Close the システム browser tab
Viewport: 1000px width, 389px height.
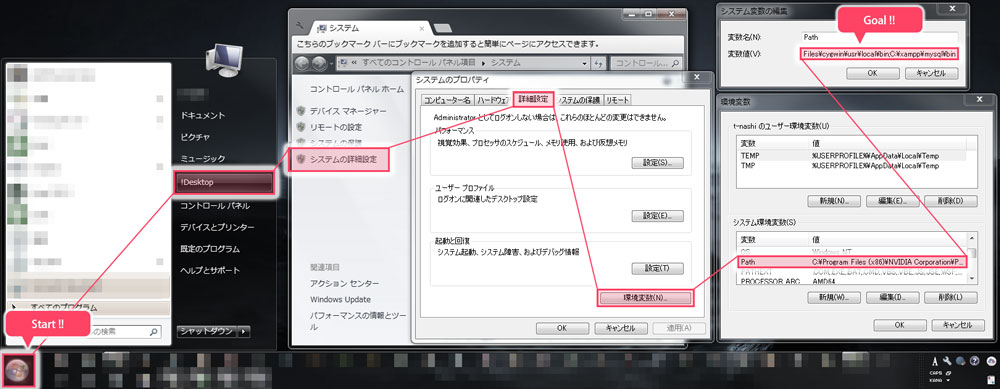421,28
